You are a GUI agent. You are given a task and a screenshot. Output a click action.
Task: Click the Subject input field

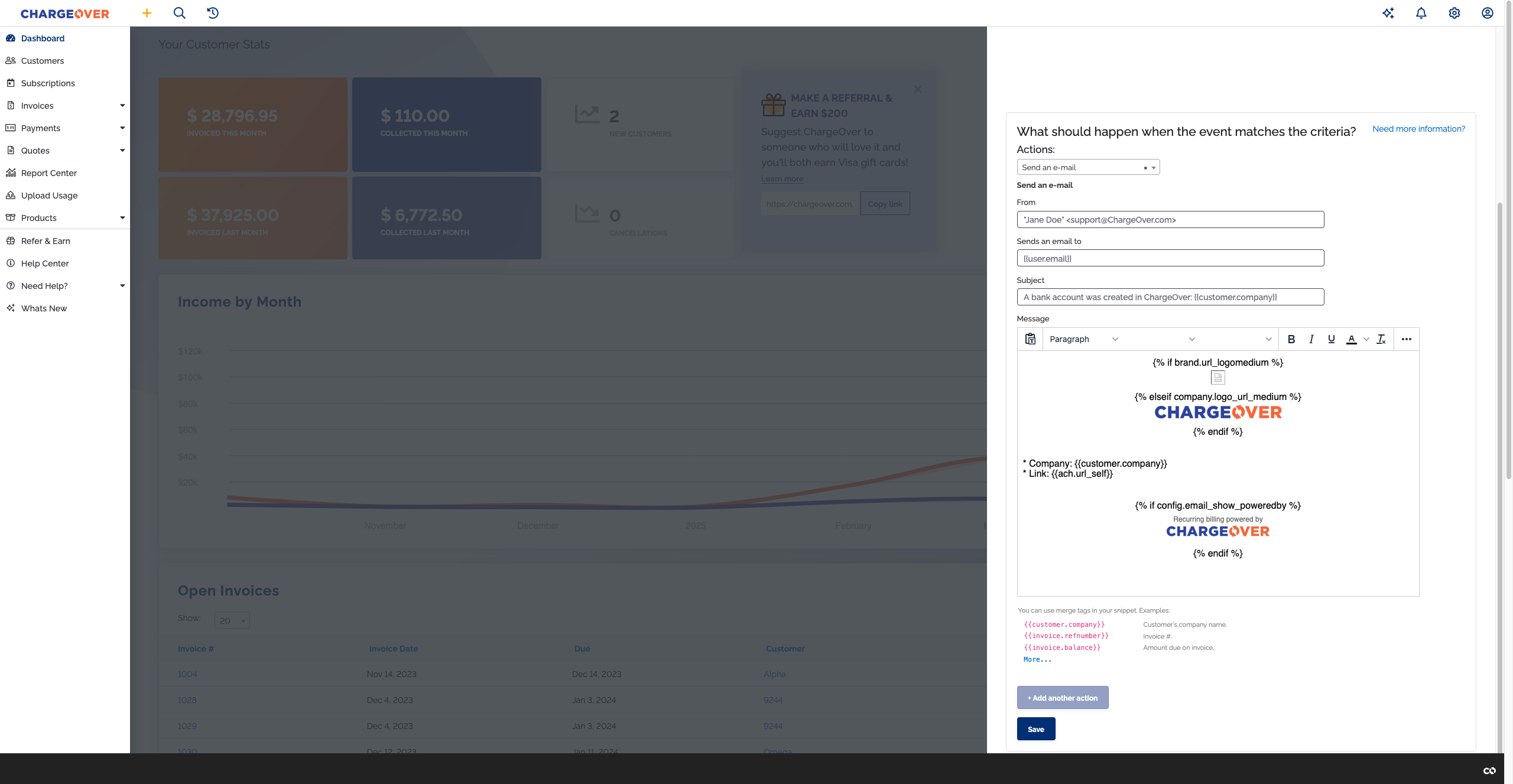point(1170,297)
